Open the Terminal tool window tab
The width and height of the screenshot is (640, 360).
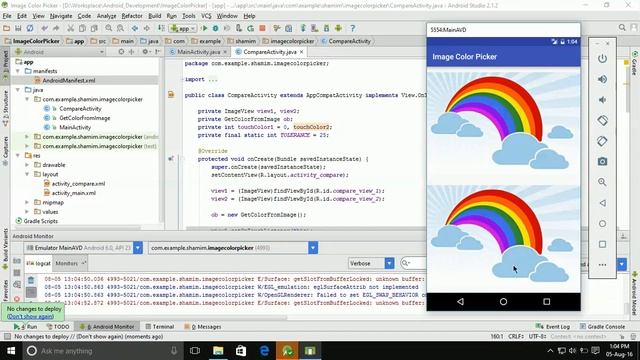pos(160,327)
